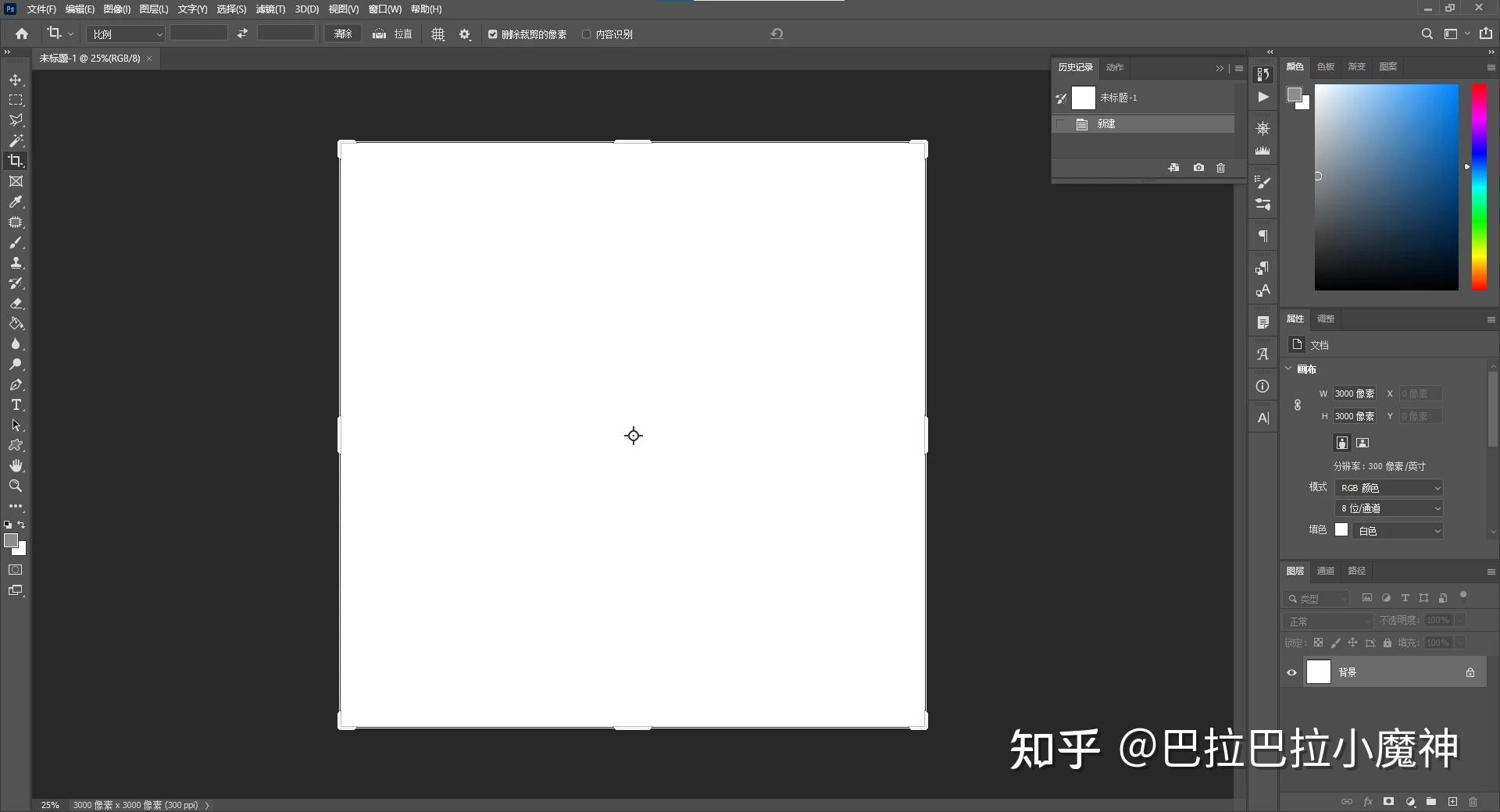Collapse the 画布 section
The image size is (1500, 812).
point(1288,369)
